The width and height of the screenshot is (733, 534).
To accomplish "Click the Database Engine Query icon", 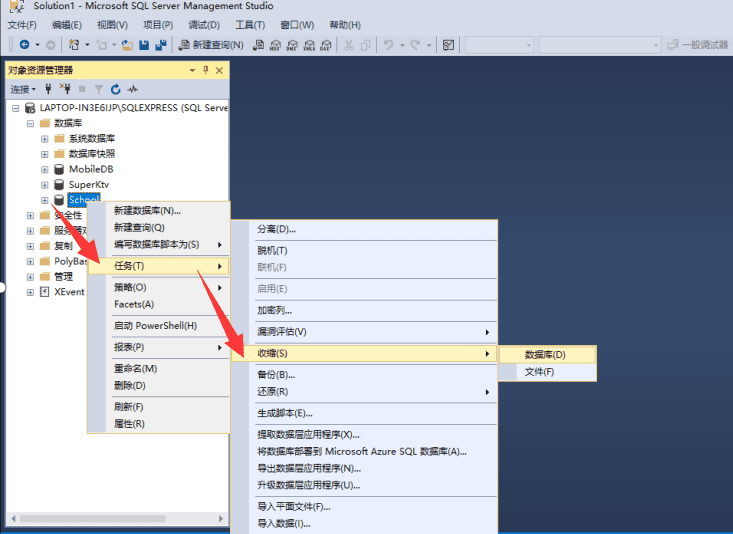I will [x=259, y=45].
